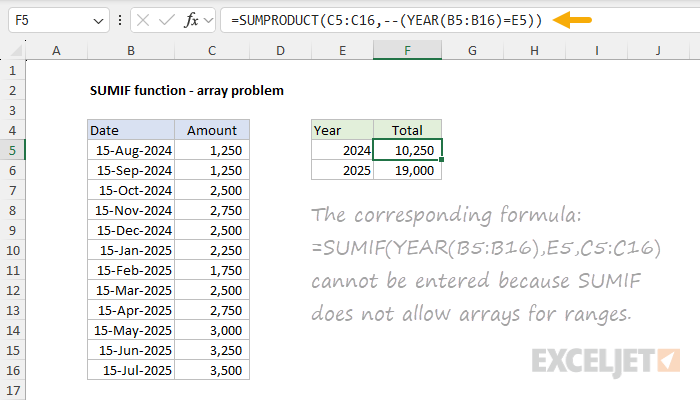Click amount 2,250 in the Jan-2025 row

(x=212, y=250)
